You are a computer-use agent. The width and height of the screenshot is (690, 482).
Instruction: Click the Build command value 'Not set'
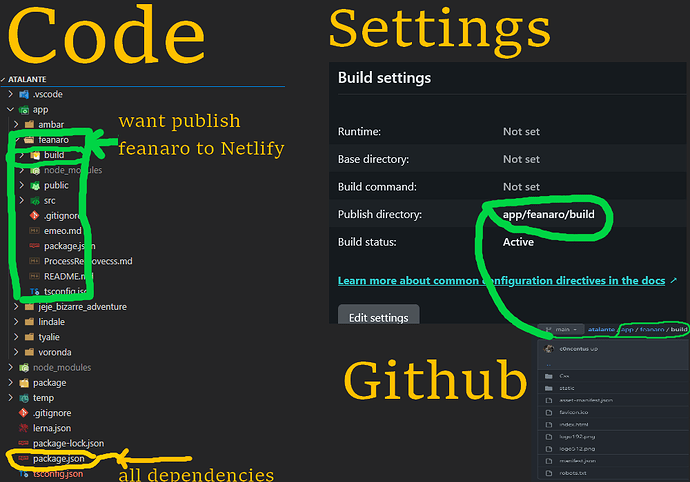click(x=521, y=187)
